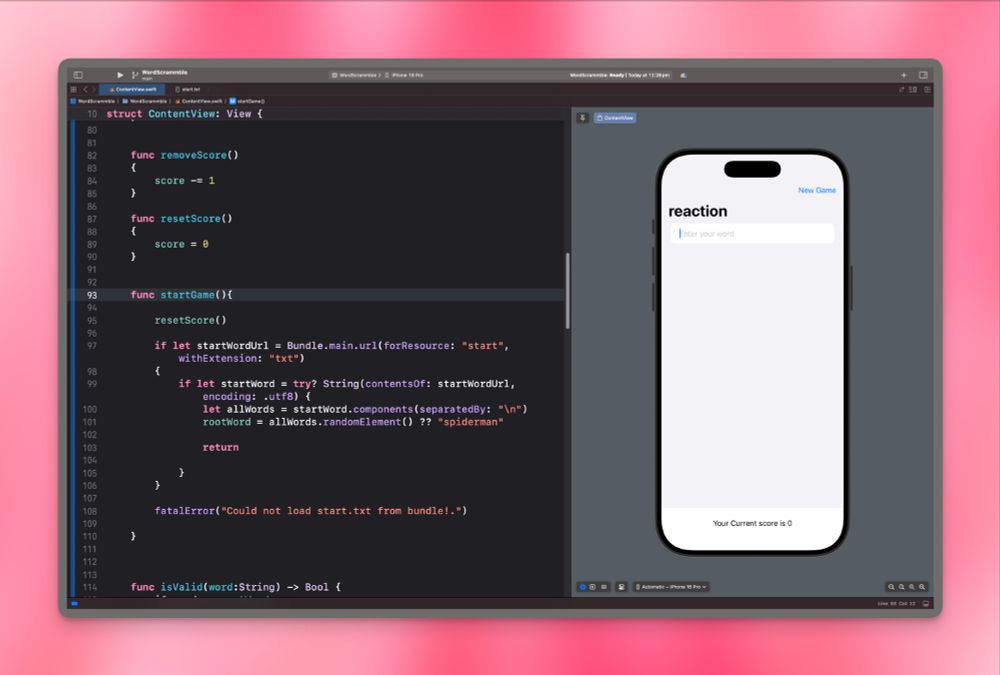Click the 'Enter your word' text field
1000x675 pixels.
(x=752, y=234)
